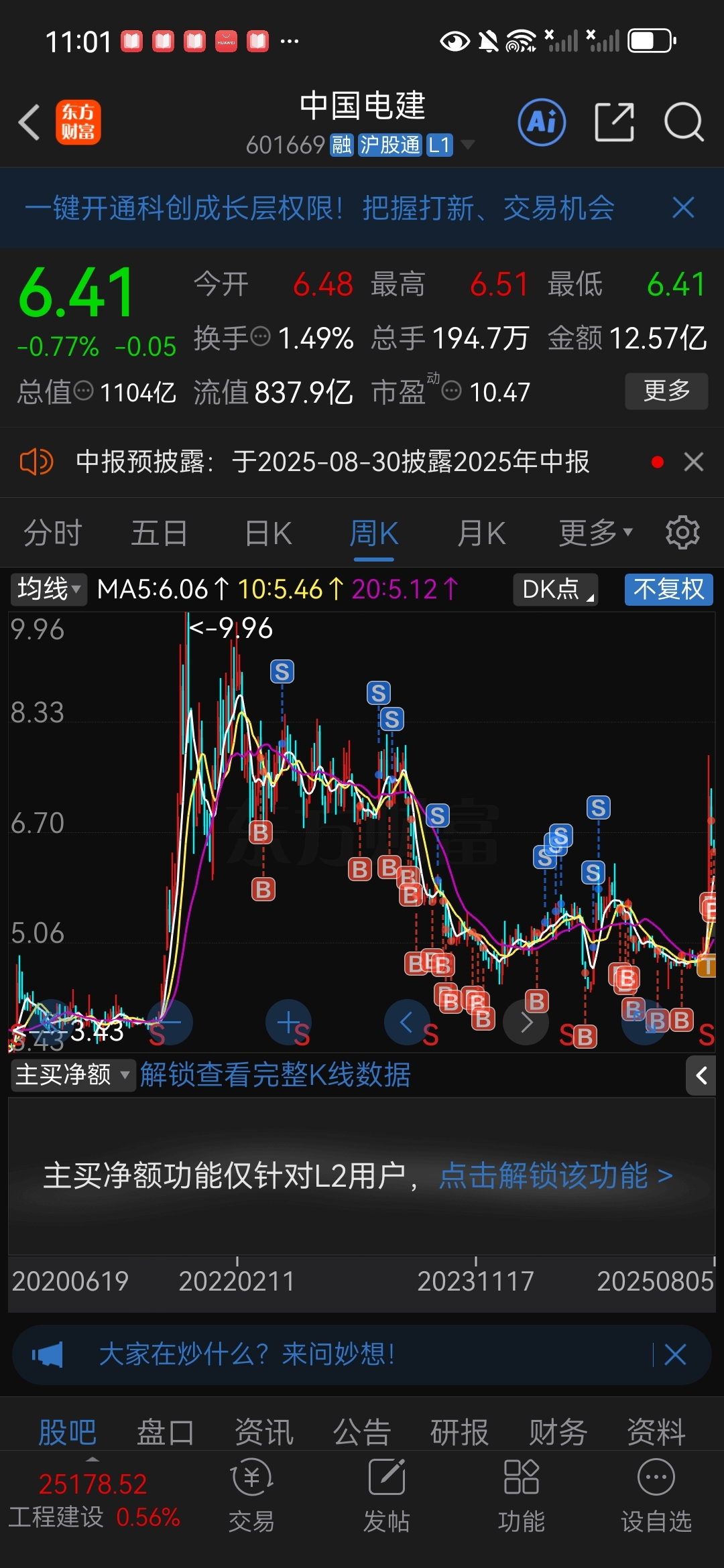Switch to the 月K tab
Image resolution: width=724 pixels, height=1568 pixels.
tap(481, 534)
